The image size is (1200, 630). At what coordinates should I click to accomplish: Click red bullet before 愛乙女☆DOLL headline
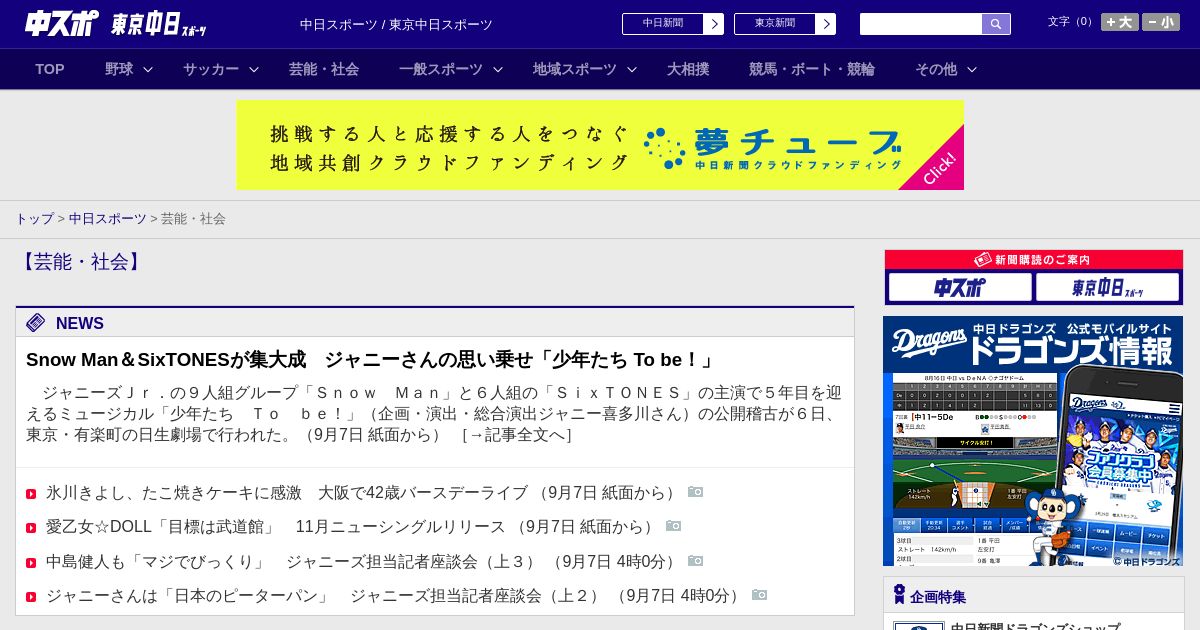click(x=31, y=528)
